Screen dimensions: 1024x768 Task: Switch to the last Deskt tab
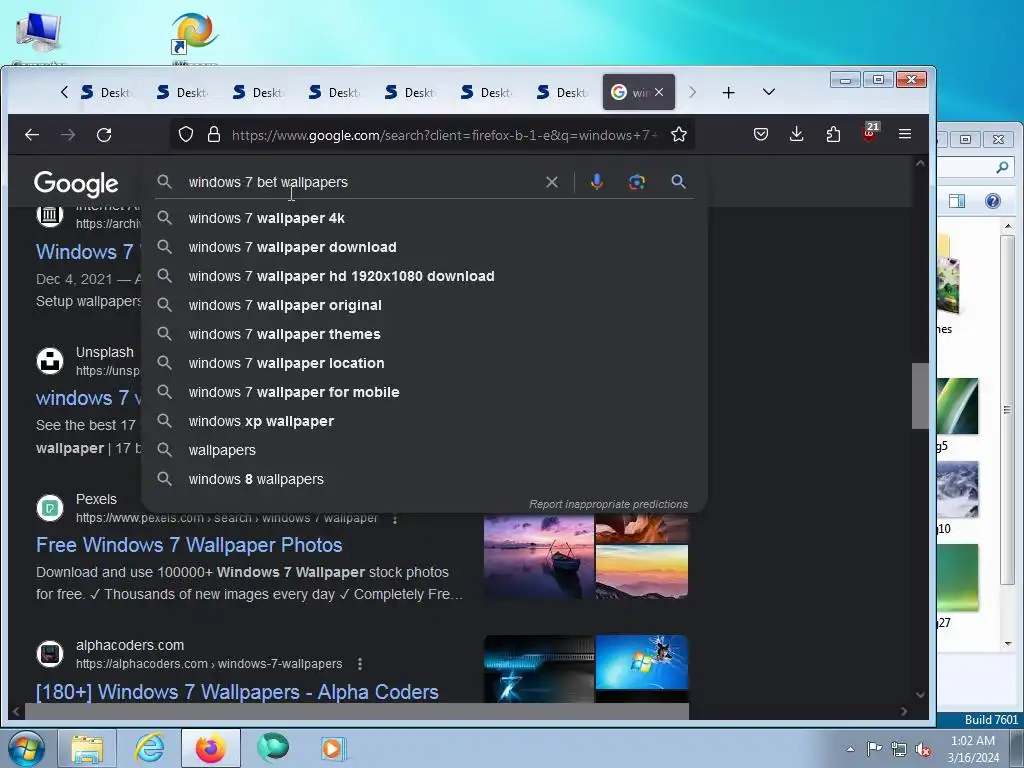(x=562, y=92)
